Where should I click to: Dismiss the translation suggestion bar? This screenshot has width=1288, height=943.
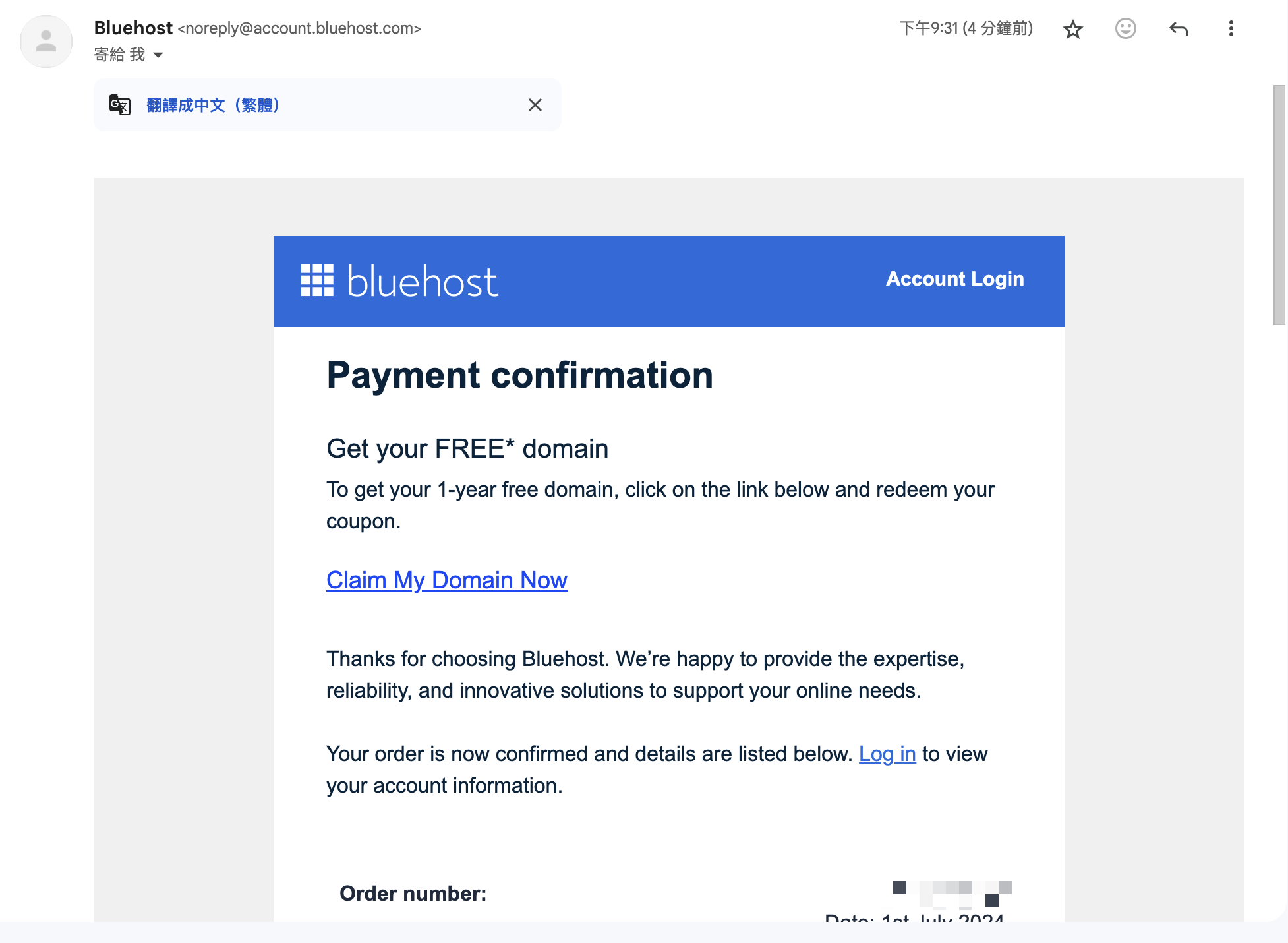coord(535,105)
